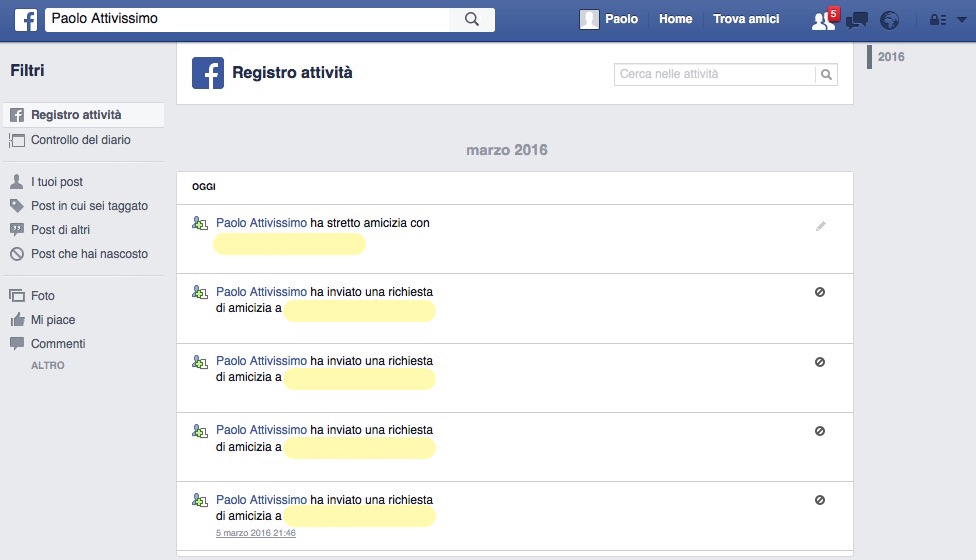976x560 pixels.
Task: Click the pencil edit icon on friendship entry
Action: point(820,226)
